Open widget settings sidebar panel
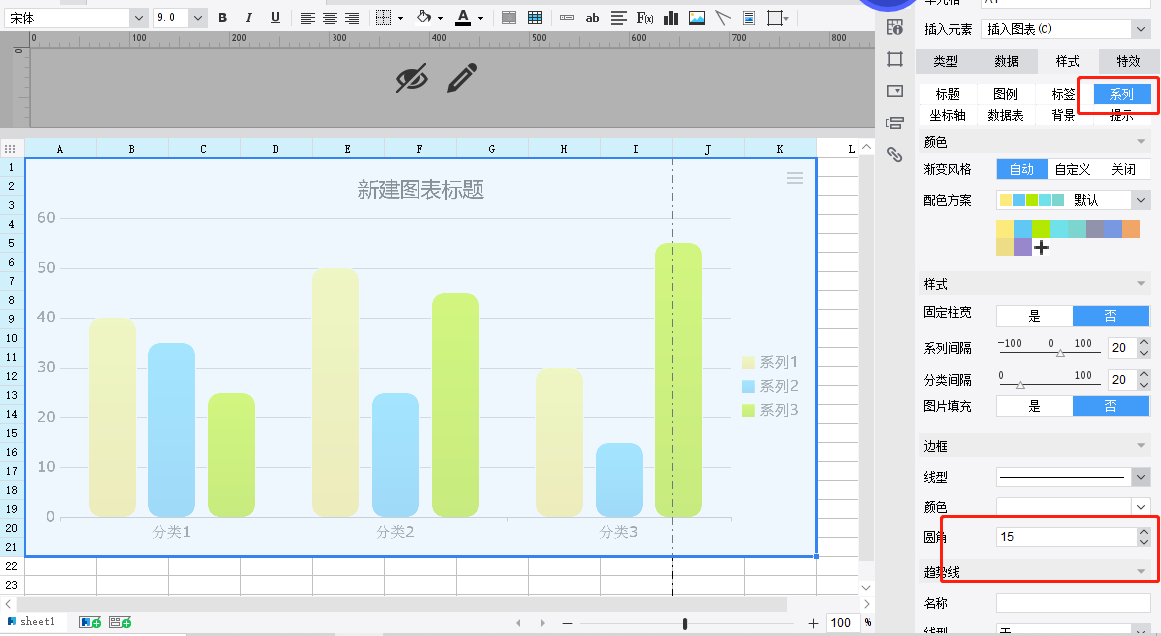This screenshot has width=1161, height=636. (x=895, y=91)
